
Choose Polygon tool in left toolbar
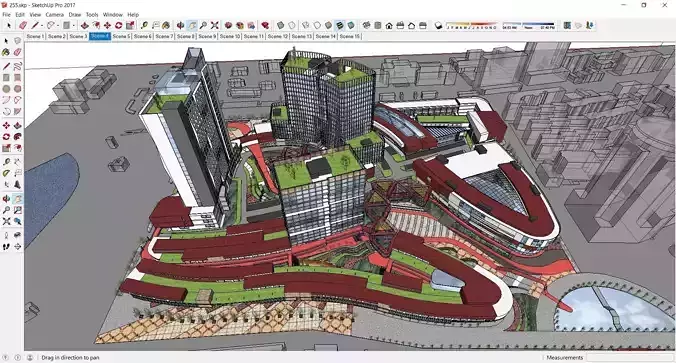pyautogui.click(x=17, y=89)
